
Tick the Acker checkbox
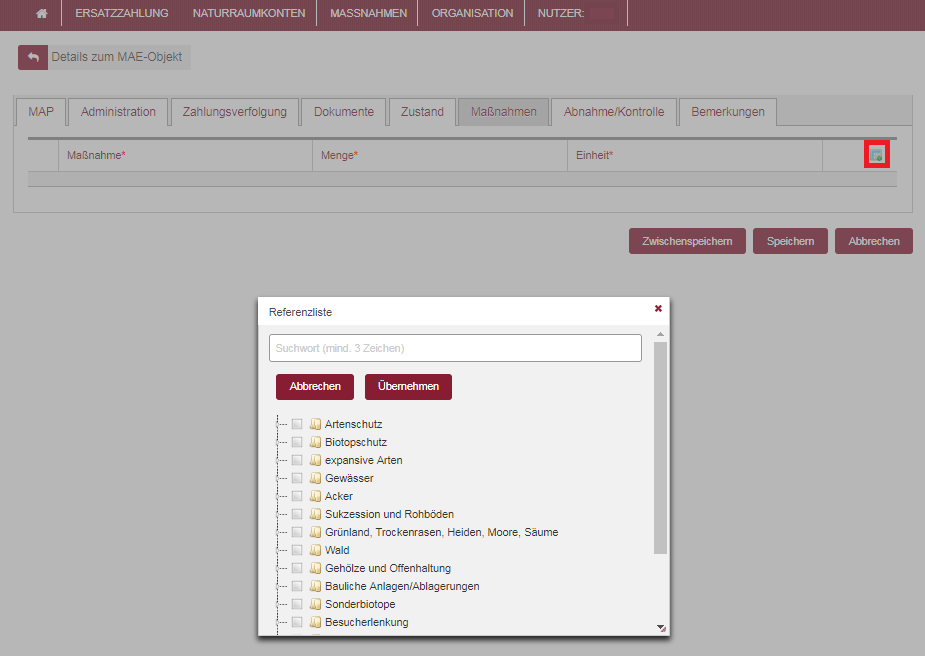click(x=297, y=496)
